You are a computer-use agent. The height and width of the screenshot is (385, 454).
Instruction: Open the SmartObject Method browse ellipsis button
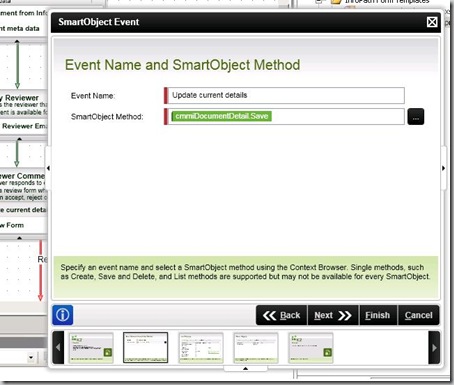[416, 117]
